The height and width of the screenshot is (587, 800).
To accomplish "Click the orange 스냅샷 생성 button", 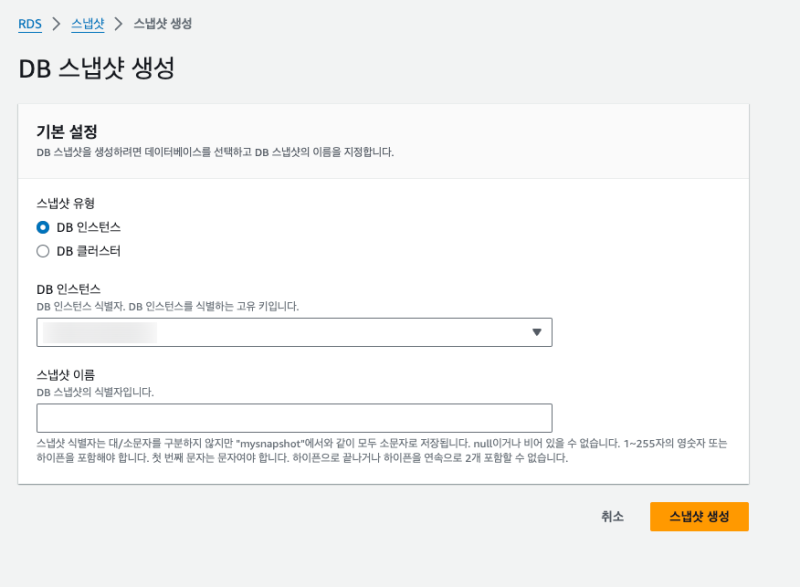I will pyautogui.click(x=699, y=516).
